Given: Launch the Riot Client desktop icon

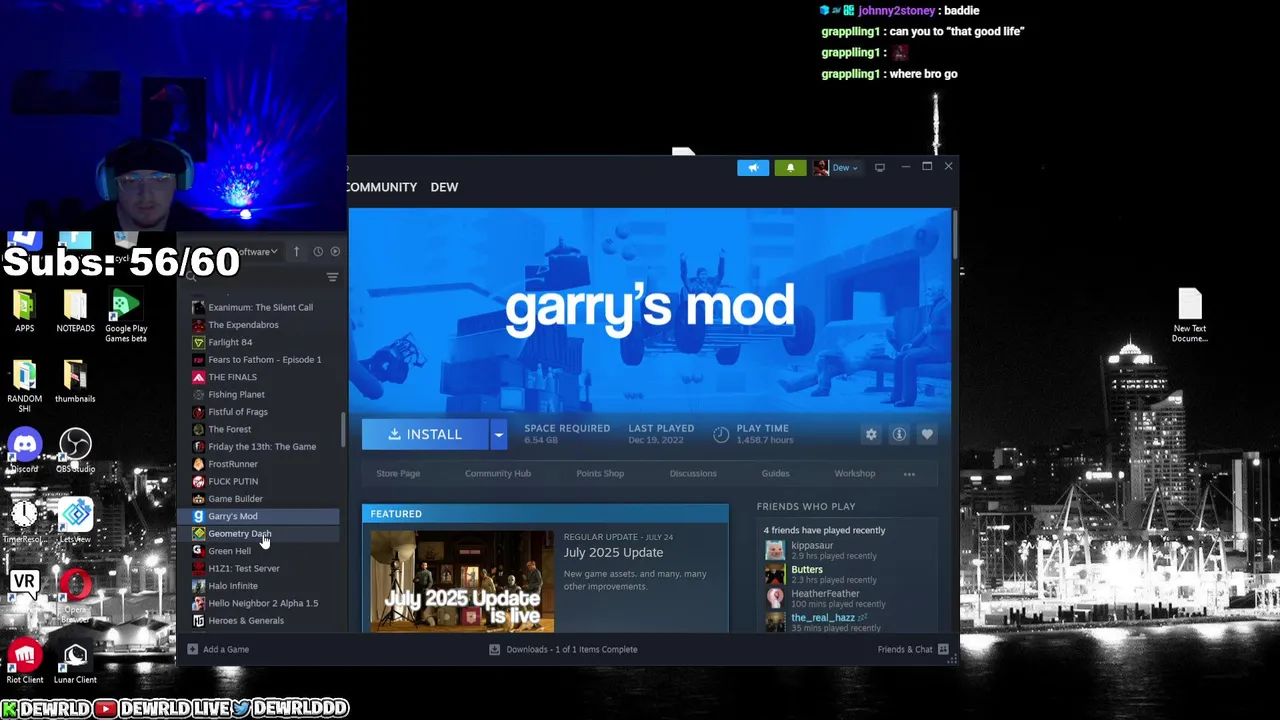Looking at the screenshot, I should click(25, 661).
